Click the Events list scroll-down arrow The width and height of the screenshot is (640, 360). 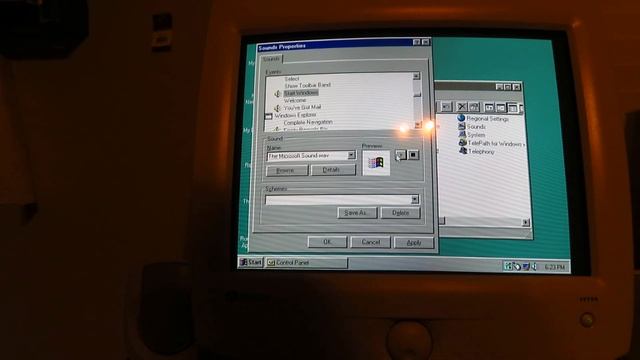tap(417, 125)
